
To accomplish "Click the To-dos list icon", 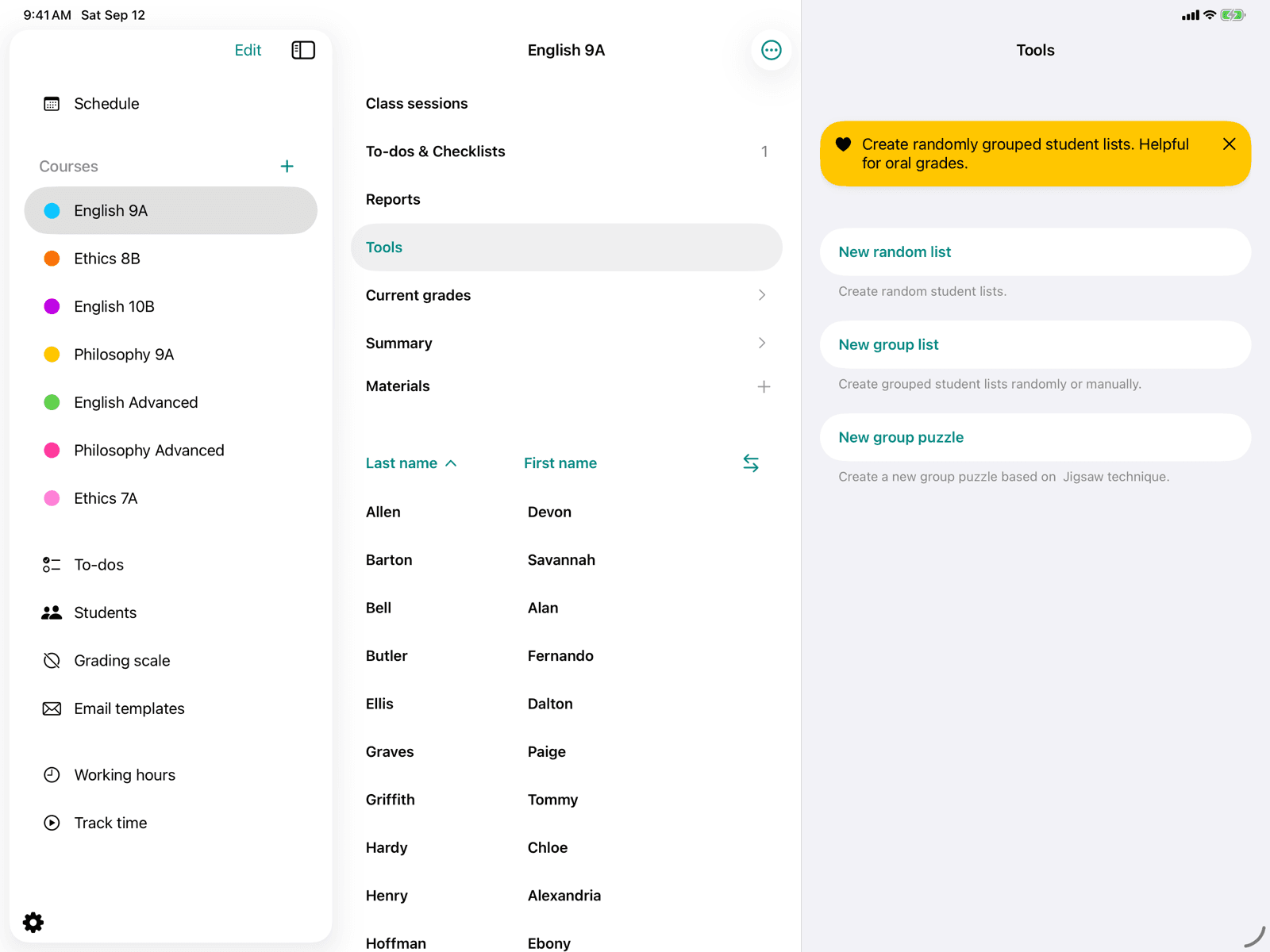I will coord(52,565).
